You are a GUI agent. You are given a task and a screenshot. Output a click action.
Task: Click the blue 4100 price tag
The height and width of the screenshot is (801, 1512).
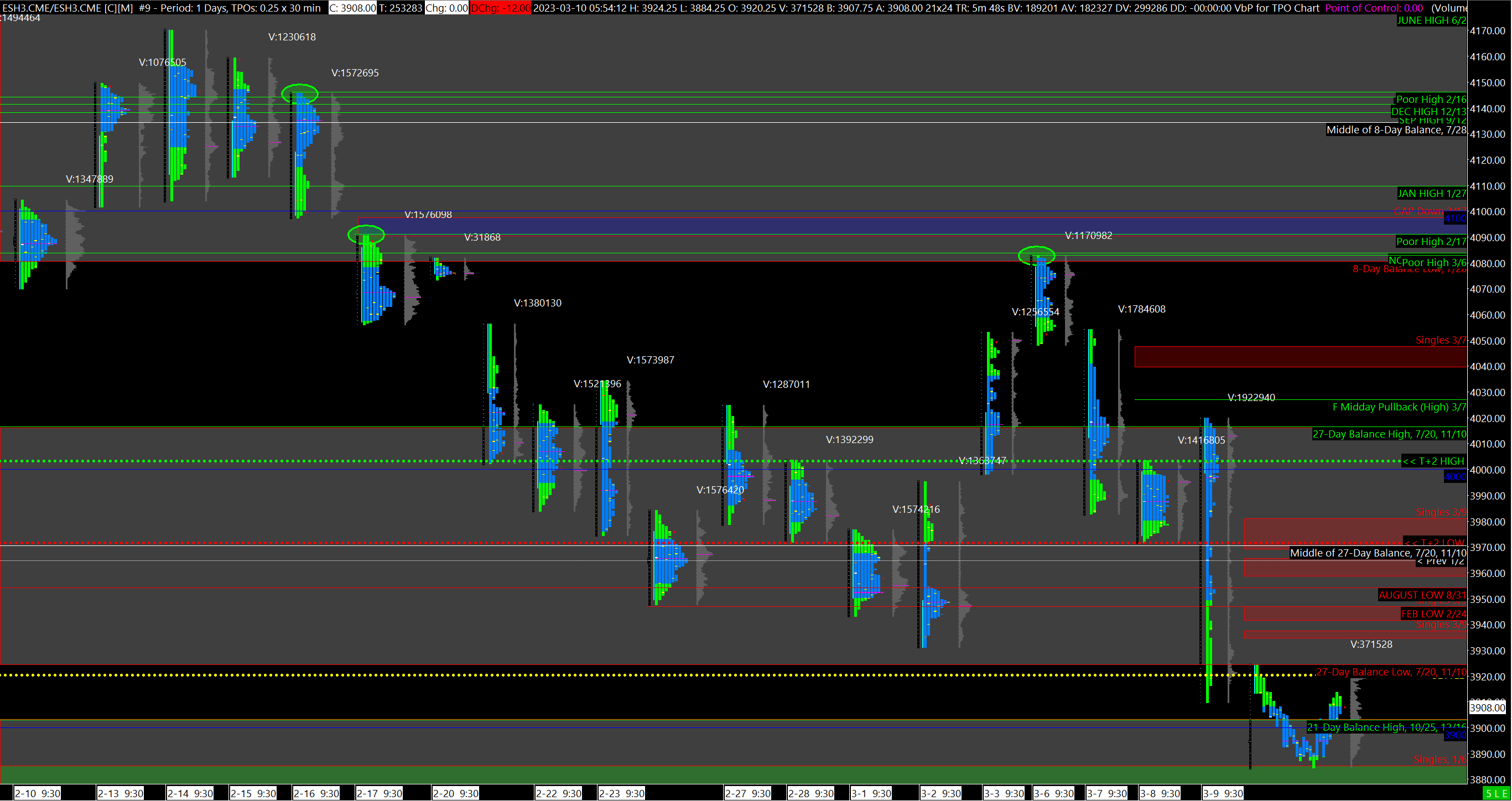pos(1454,219)
